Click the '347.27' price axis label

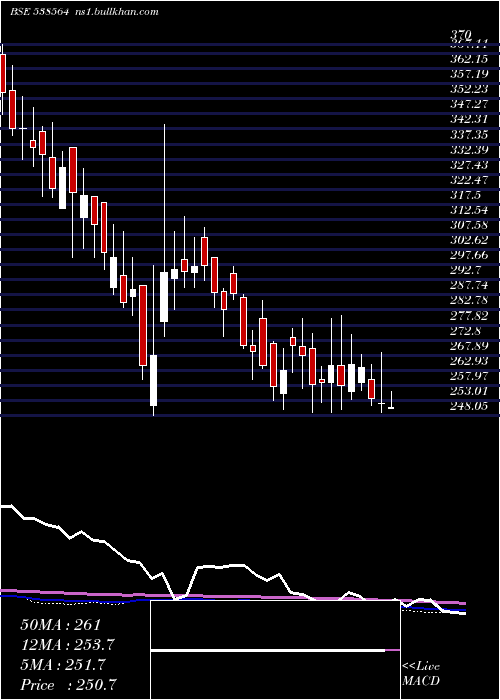[469, 104]
